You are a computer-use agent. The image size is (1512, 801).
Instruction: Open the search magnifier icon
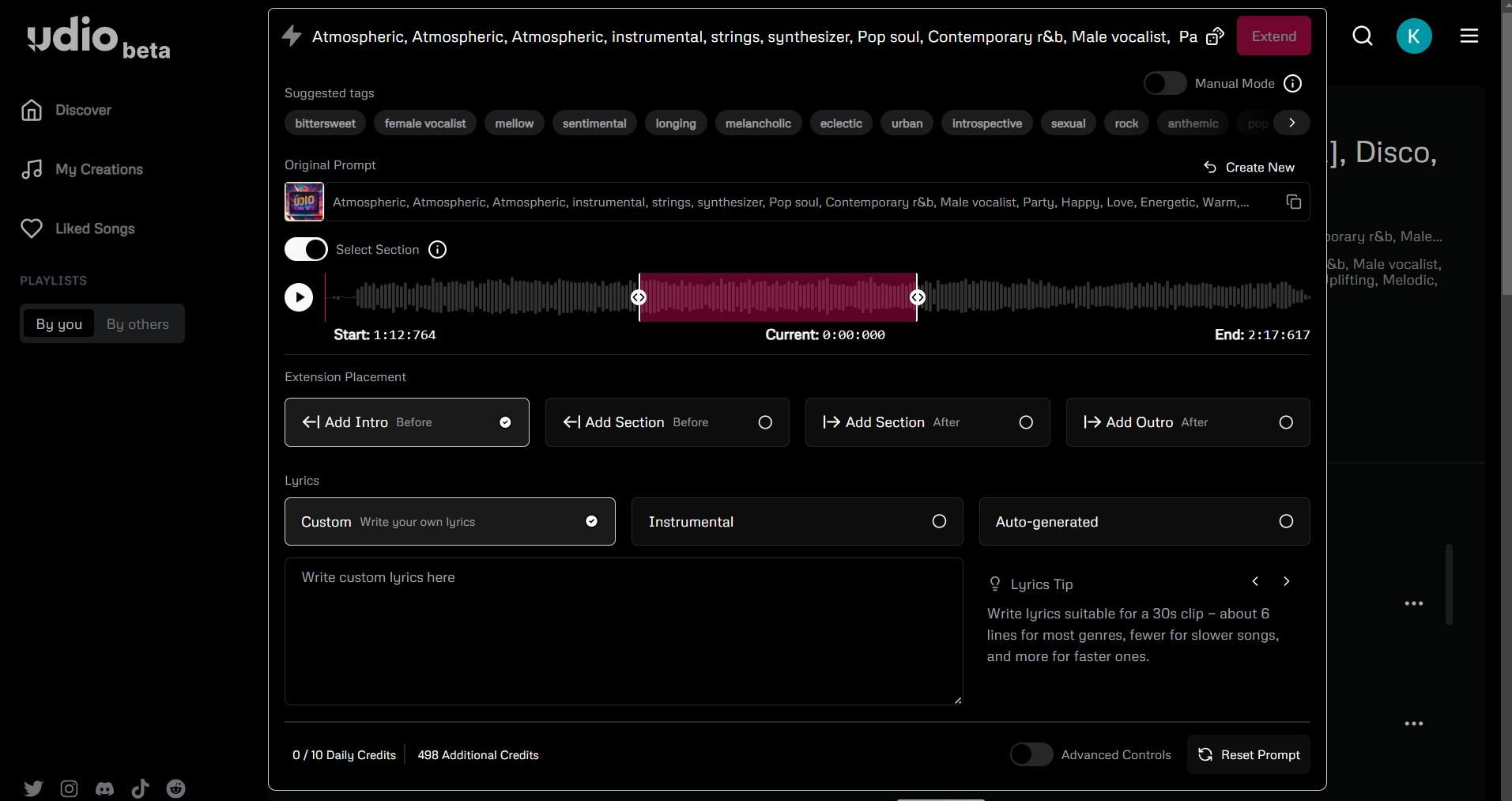pyautogui.click(x=1363, y=36)
